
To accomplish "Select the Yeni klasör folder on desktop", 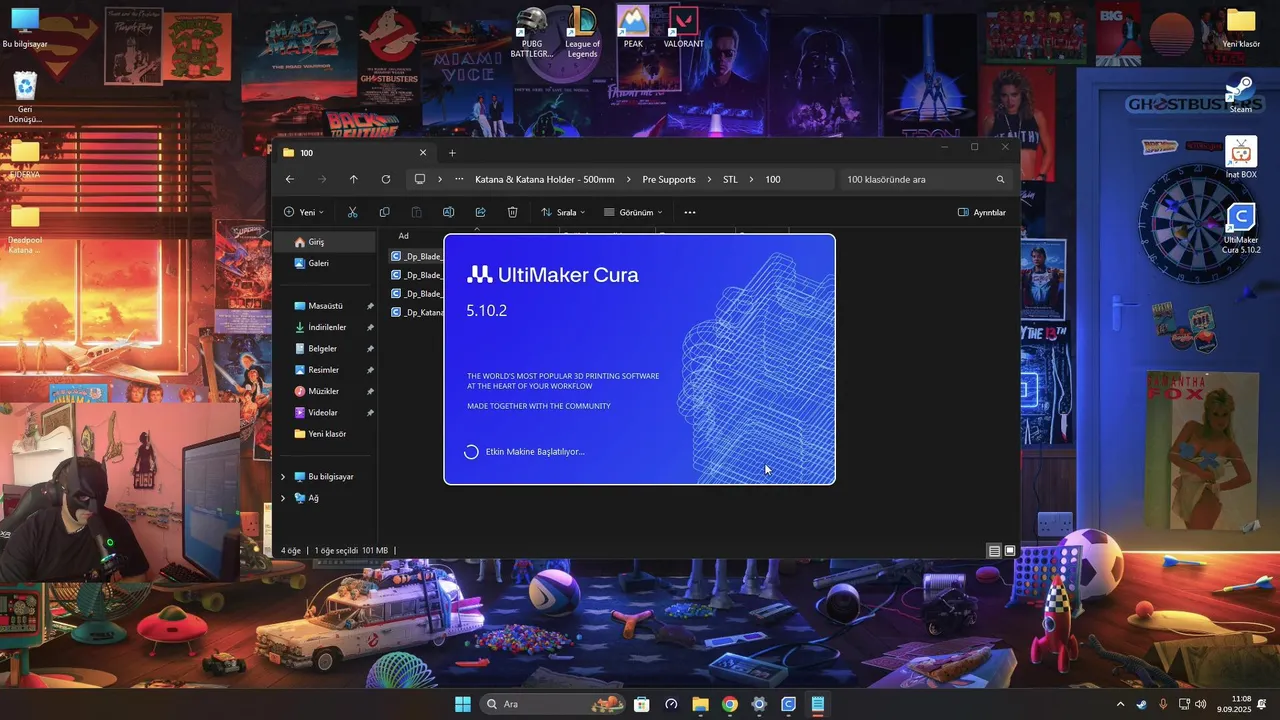I will pos(1241,27).
